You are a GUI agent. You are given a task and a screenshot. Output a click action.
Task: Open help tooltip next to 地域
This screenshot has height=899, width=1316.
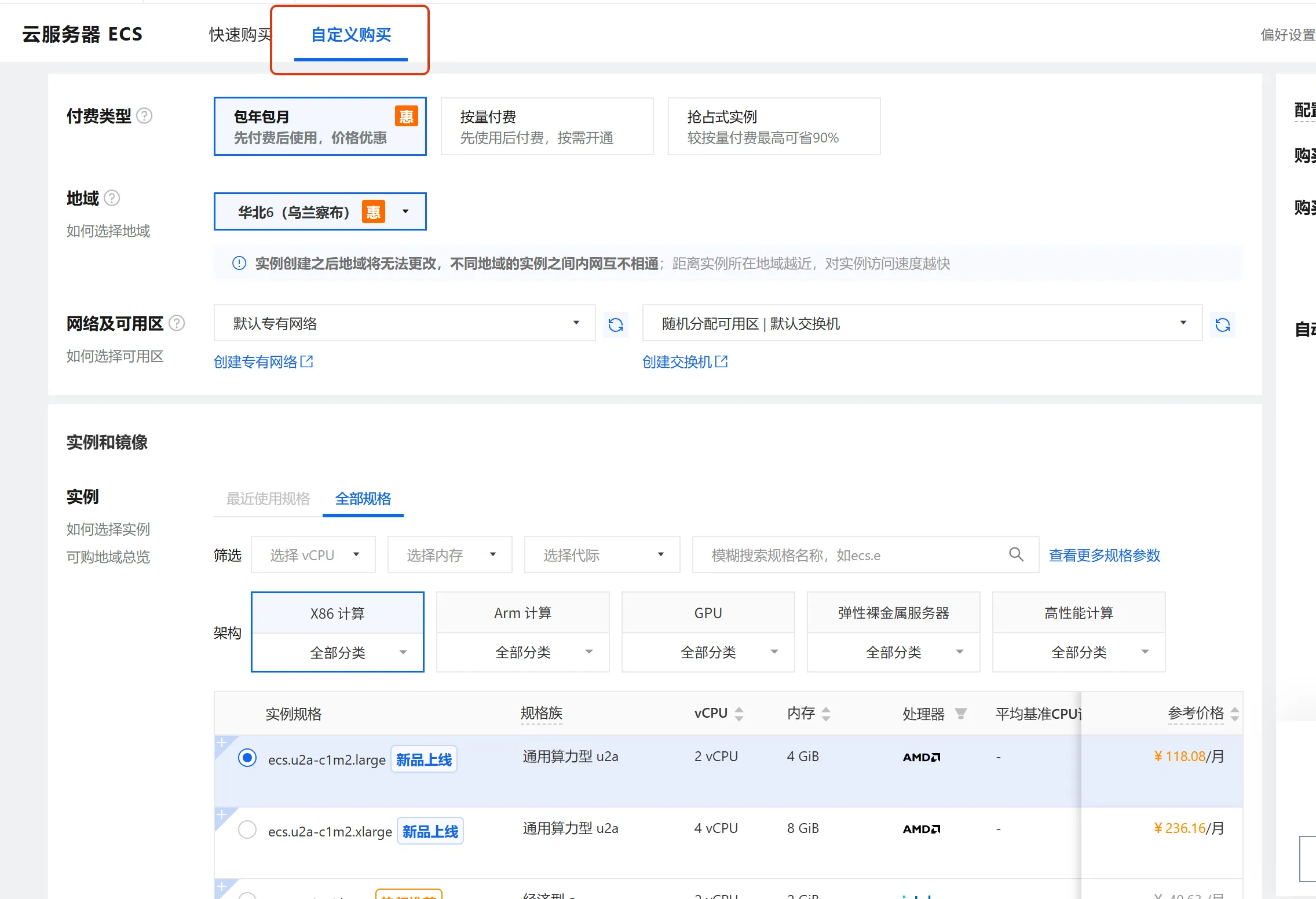point(112,198)
